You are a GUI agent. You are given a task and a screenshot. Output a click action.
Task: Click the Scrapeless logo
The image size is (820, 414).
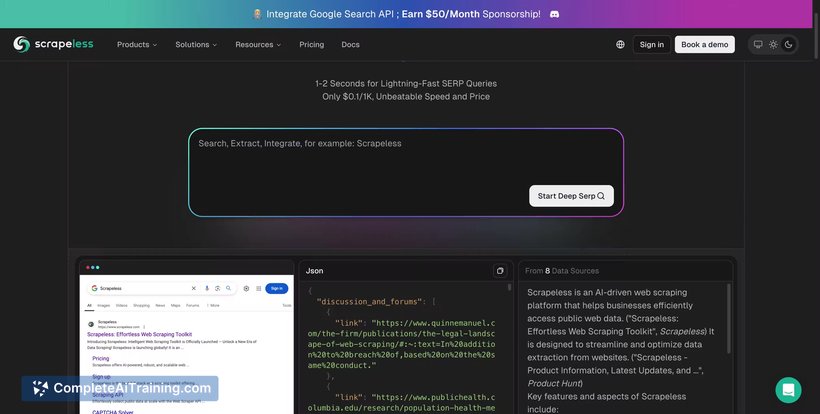(53, 44)
